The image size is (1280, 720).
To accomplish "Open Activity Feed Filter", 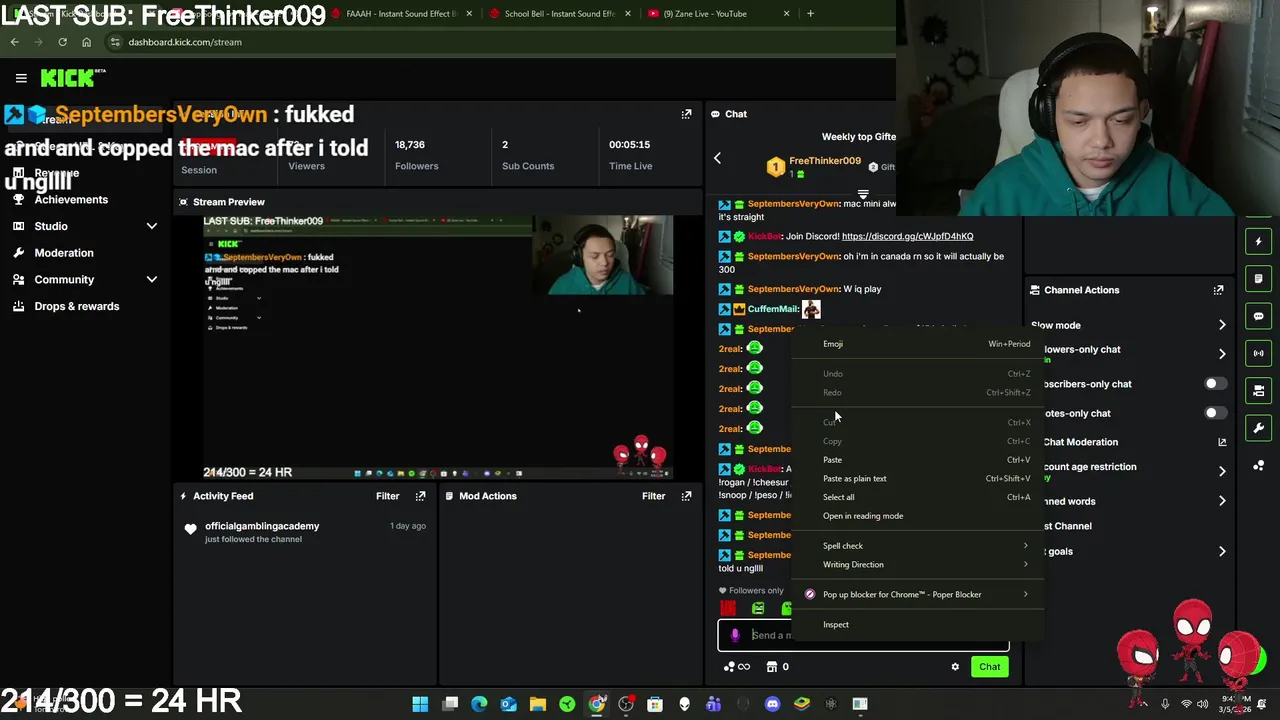I will tap(387, 496).
